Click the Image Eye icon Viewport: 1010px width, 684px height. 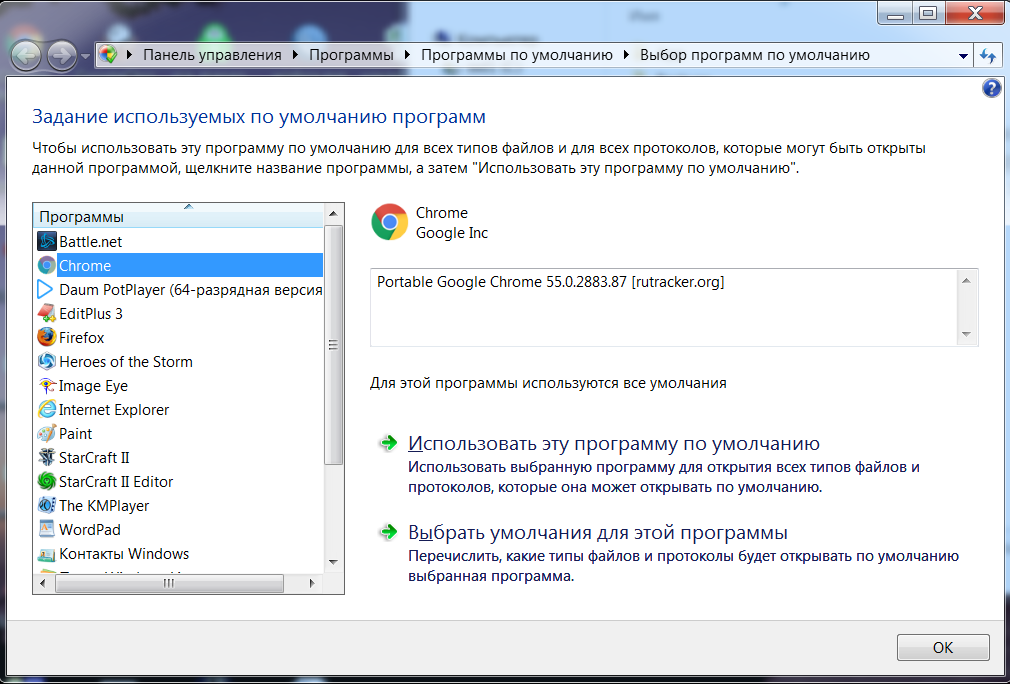(x=46, y=385)
